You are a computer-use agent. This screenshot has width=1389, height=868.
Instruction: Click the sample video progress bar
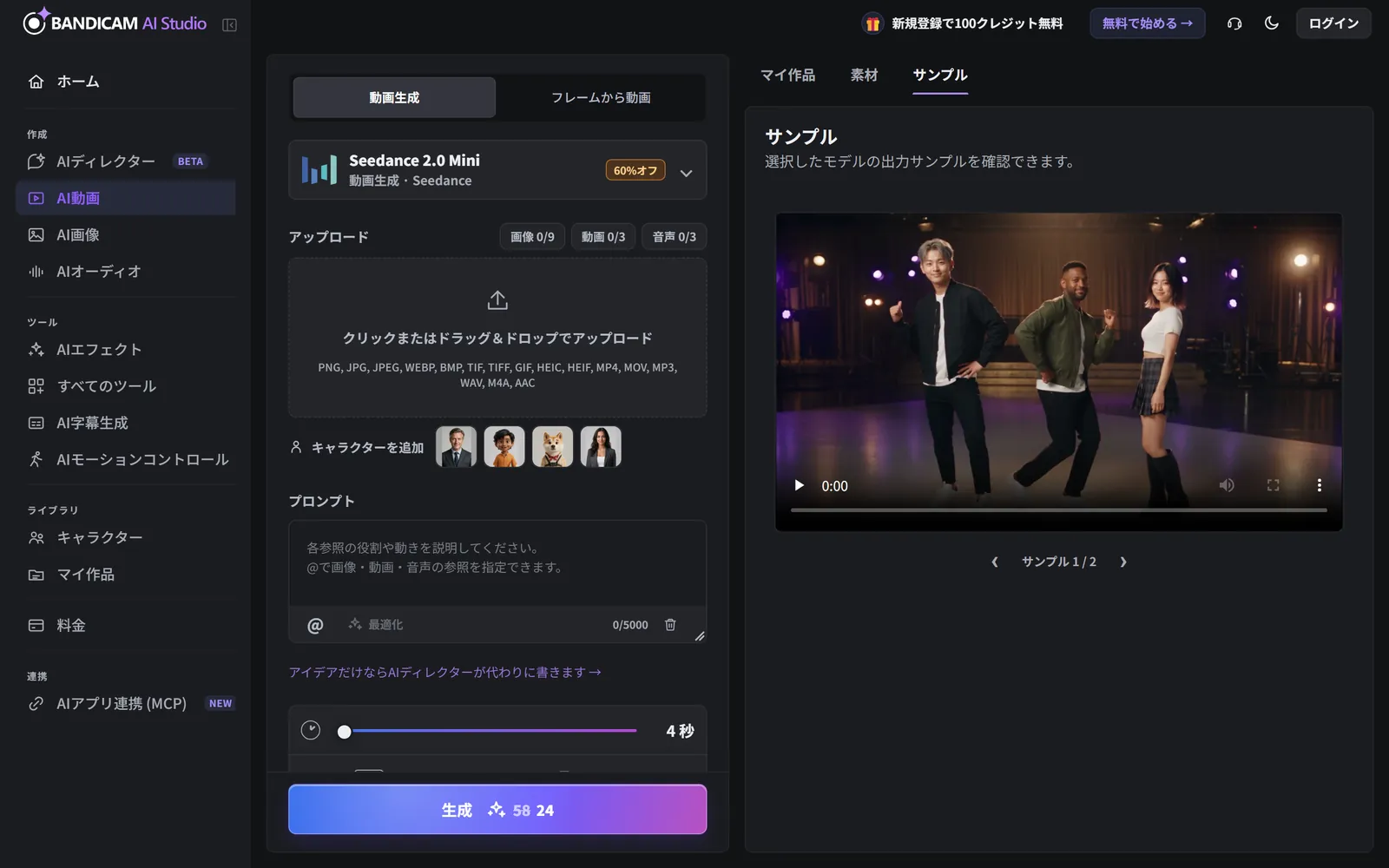click(1058, 510)
